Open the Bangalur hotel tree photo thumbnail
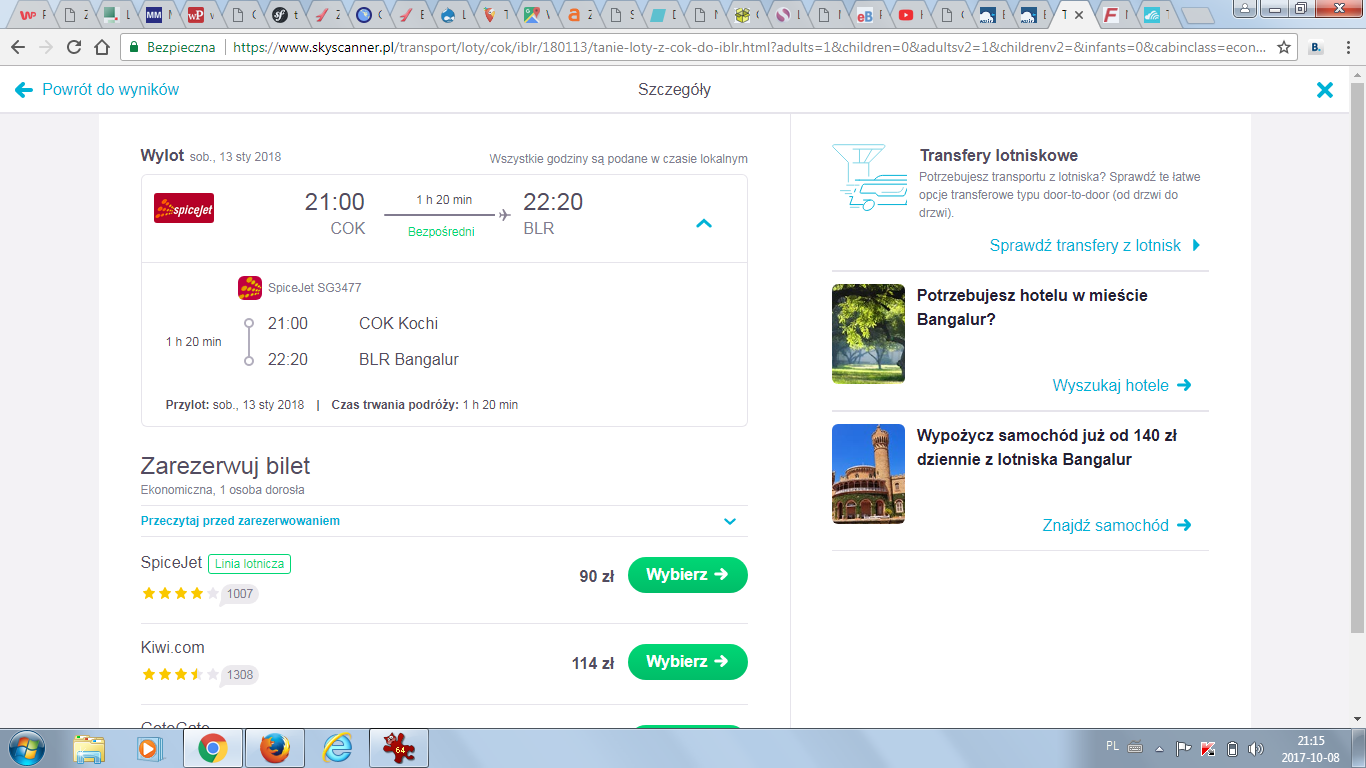Viewport: 1366px width, 768px height. point(868,334)
